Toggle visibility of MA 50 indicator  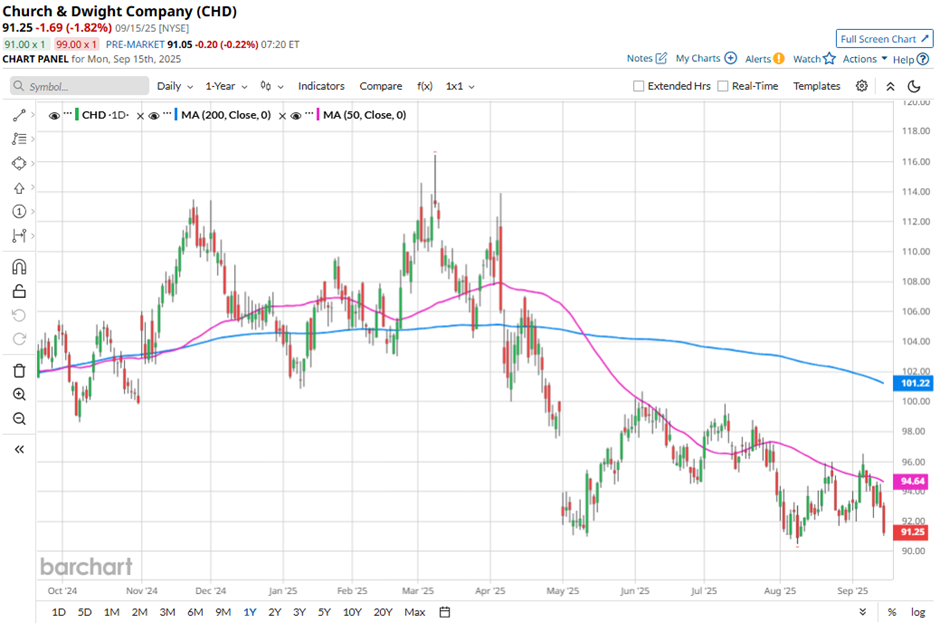(296, 116)
